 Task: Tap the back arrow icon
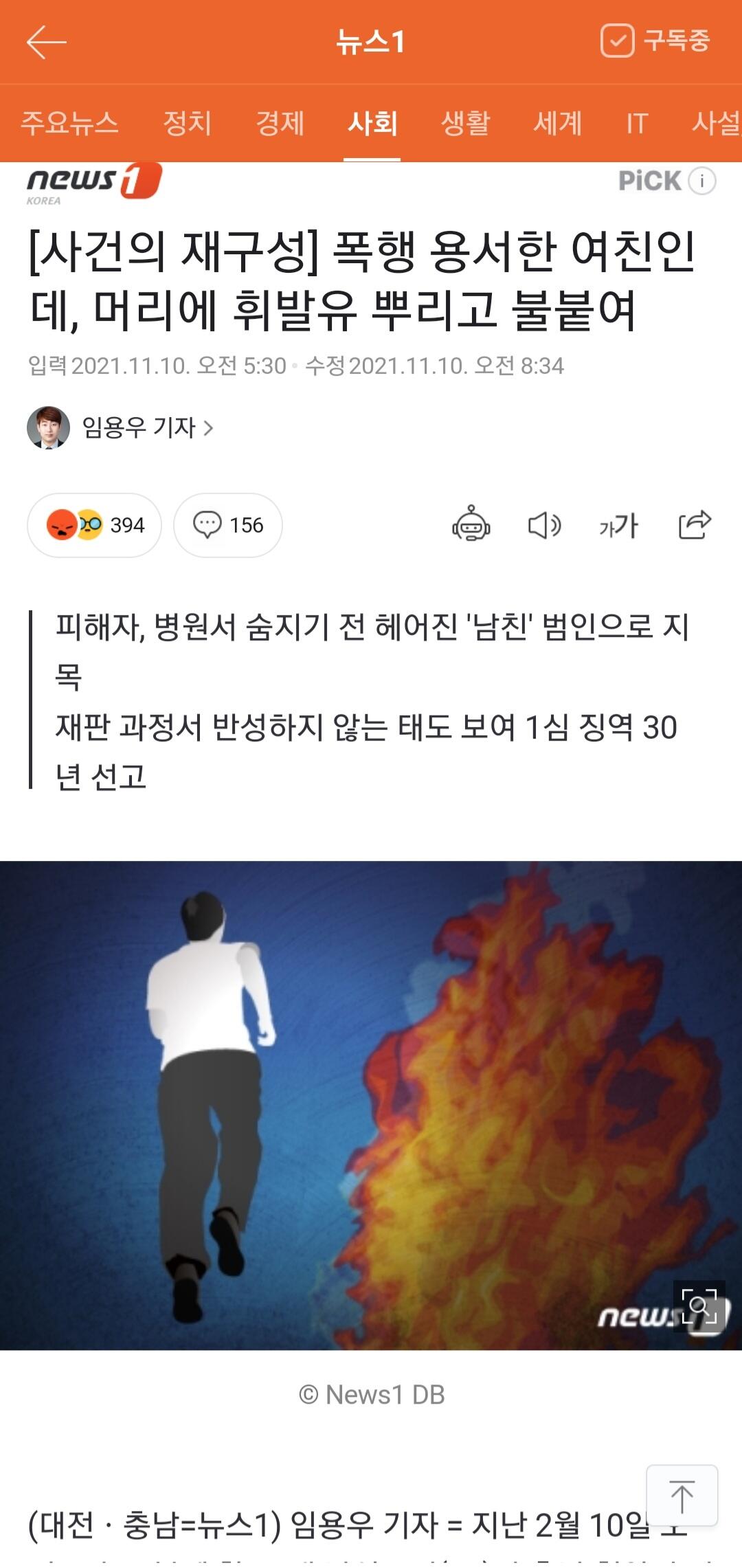[47, 43]
